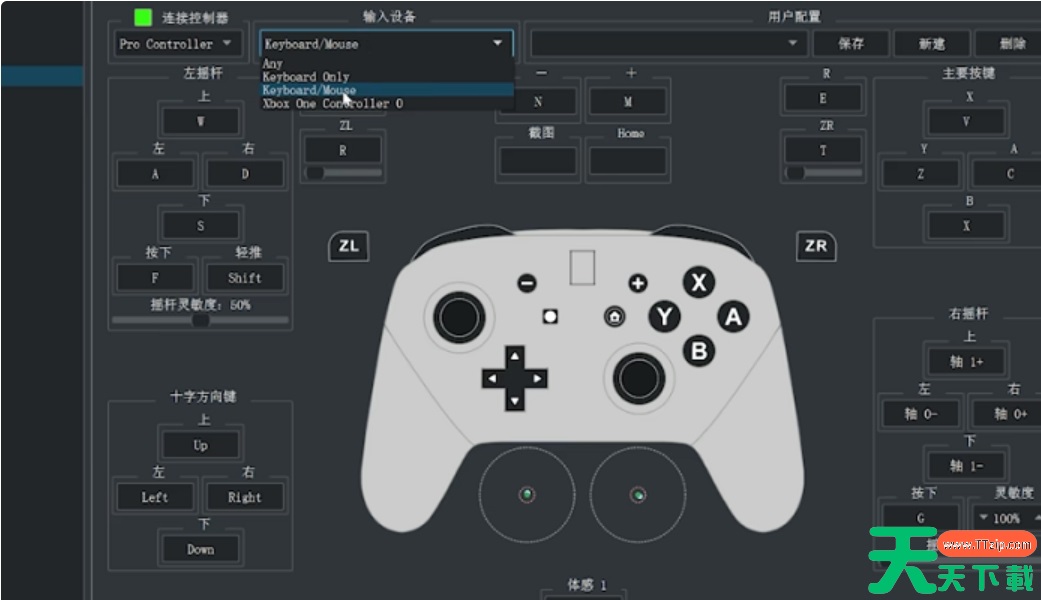The height and width of the screenshot is (600, 1041).
Task: Click the 新建 new profile button
Action: (x=931, y=44)
